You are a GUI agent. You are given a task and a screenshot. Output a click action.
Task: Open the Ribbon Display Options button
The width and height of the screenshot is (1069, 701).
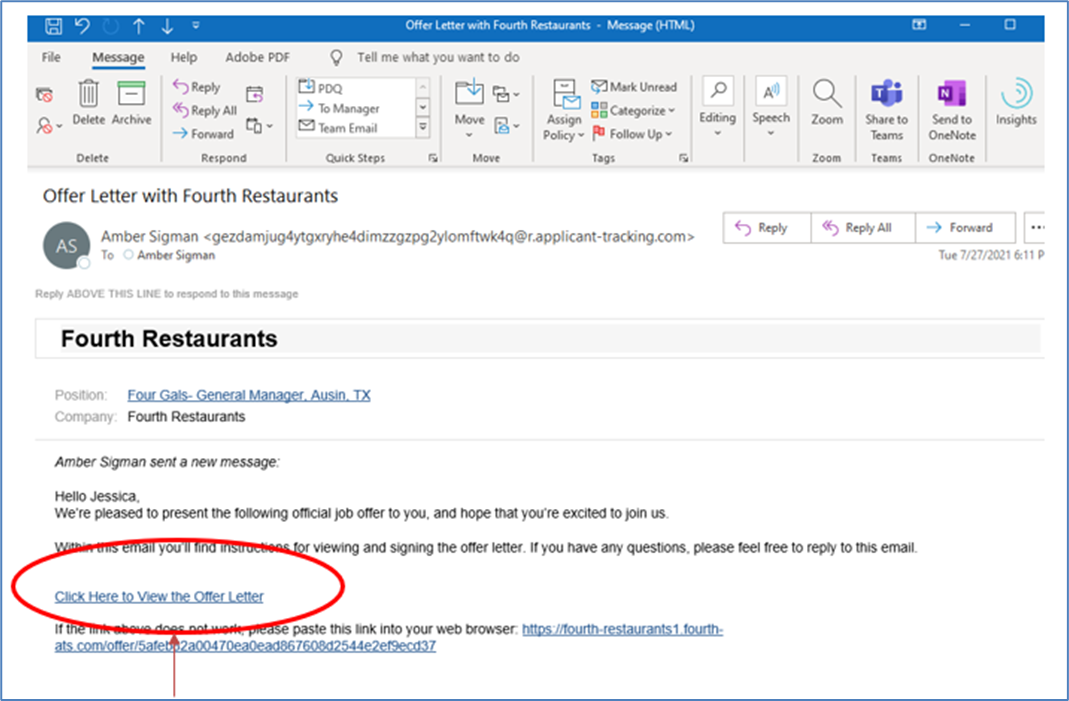pos(919,25)
